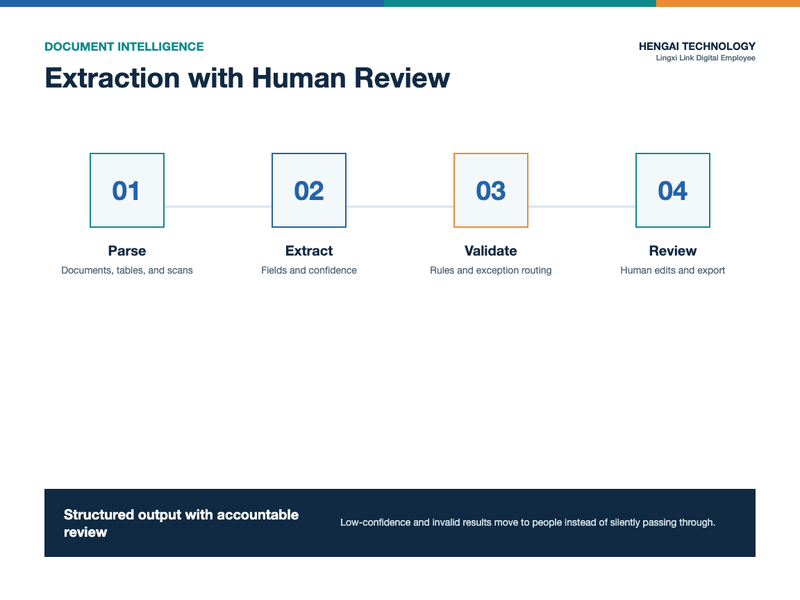Click the 02 step box
Screen dimensions: 800x600
click(x=309, y=190)
